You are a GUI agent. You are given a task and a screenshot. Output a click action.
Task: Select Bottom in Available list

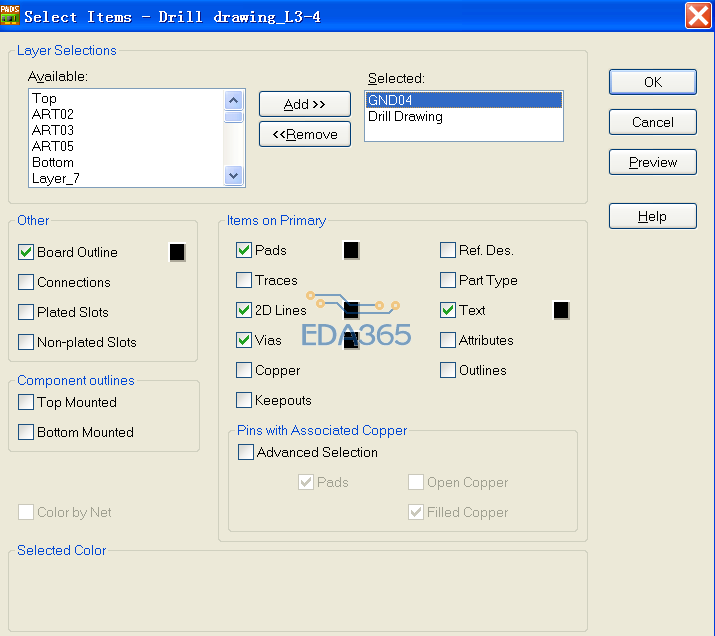(x=126, y=162)
